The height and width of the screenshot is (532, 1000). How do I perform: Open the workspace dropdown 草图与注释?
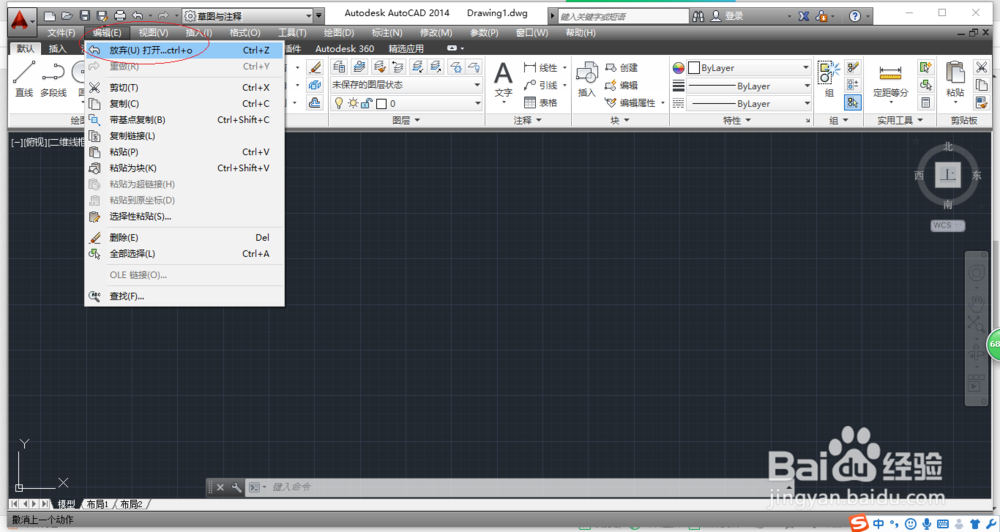(x=248, y=16)
